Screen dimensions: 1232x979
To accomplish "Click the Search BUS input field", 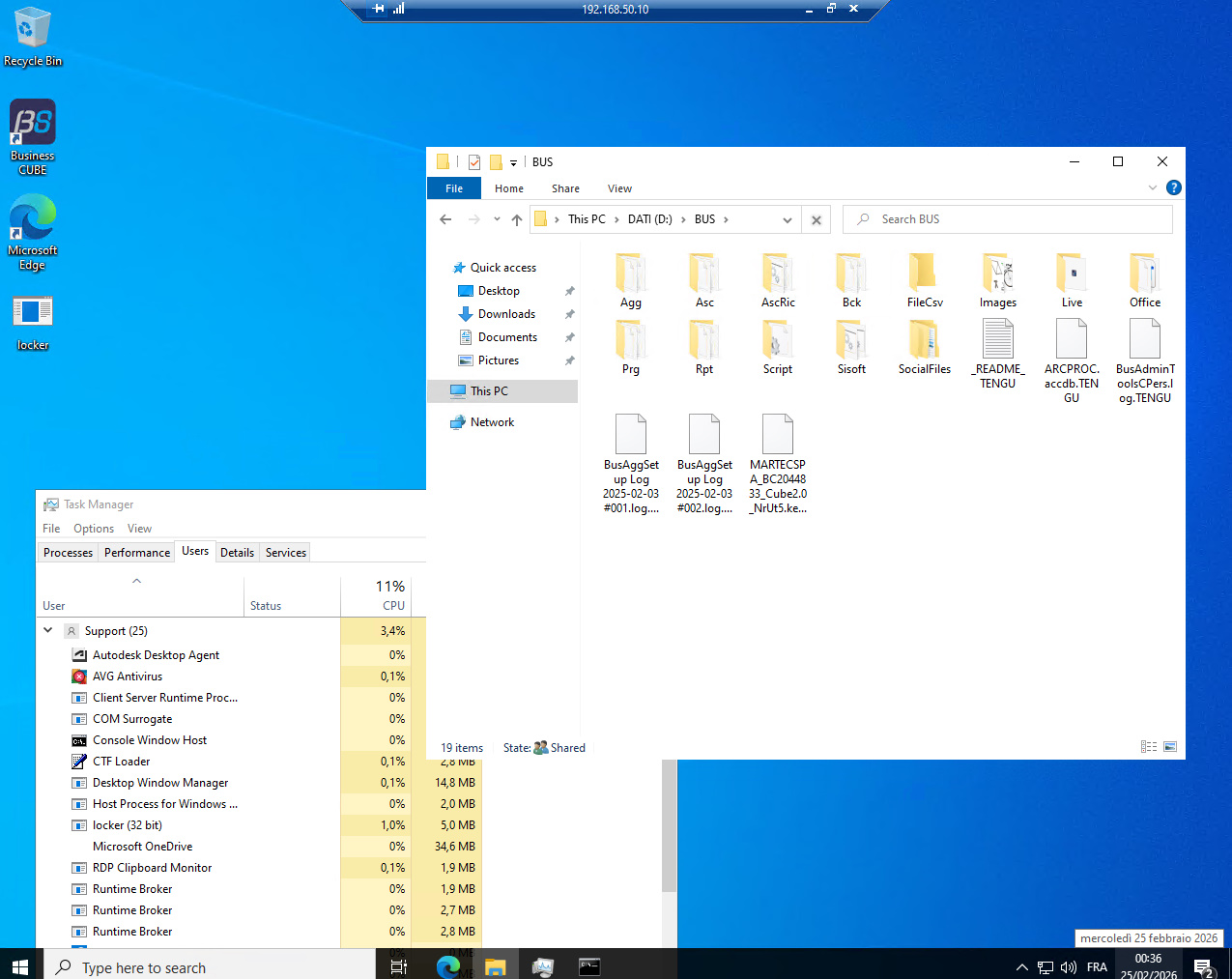I will click(1008, 219).
